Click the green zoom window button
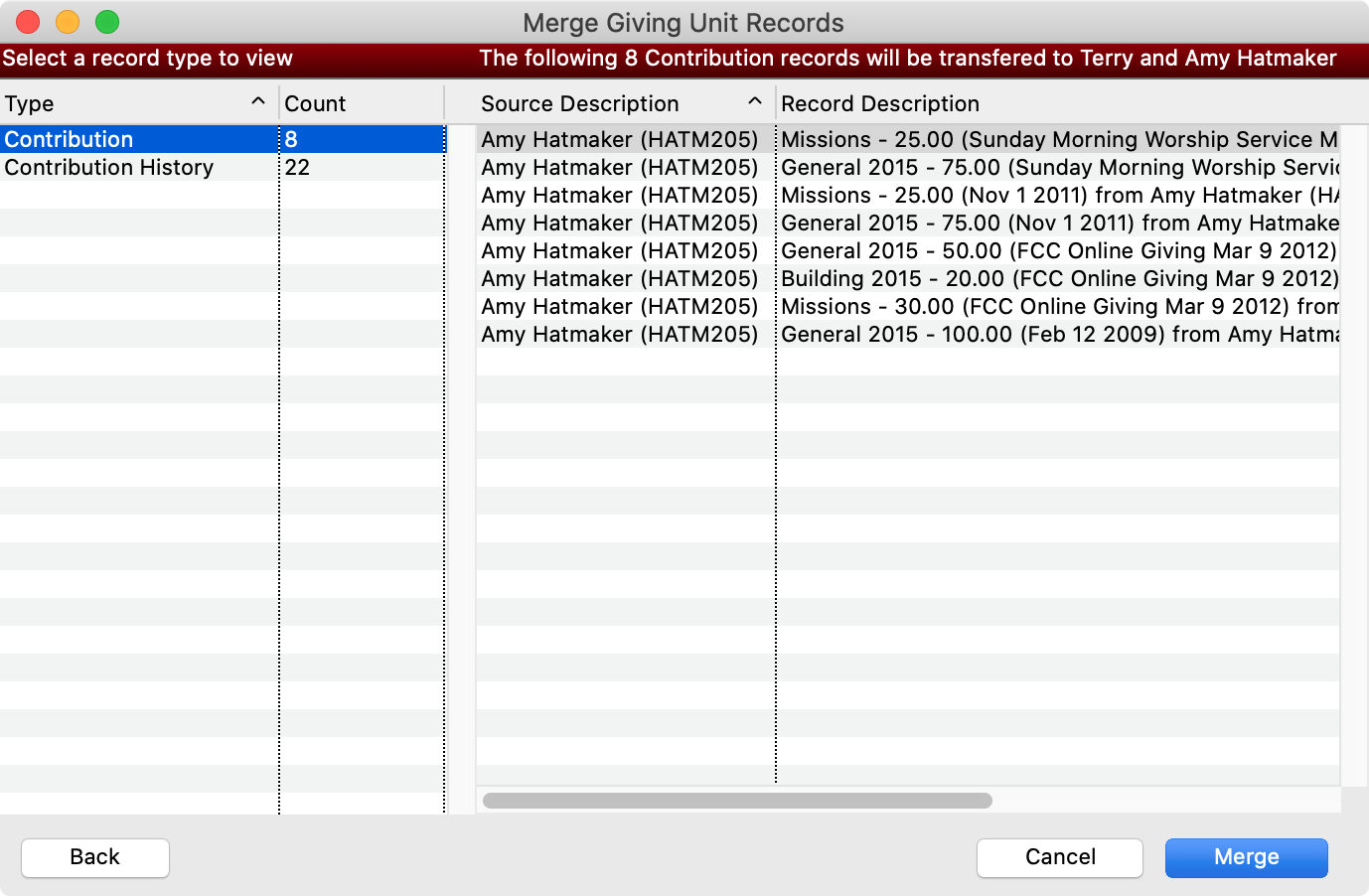 click(x=107, y=22)
